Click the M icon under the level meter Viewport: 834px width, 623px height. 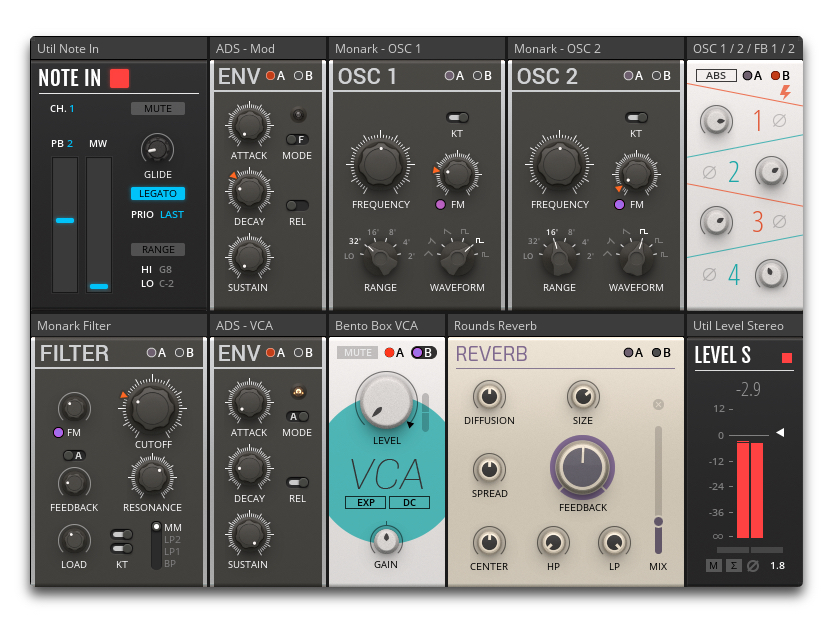coord(714,565)
